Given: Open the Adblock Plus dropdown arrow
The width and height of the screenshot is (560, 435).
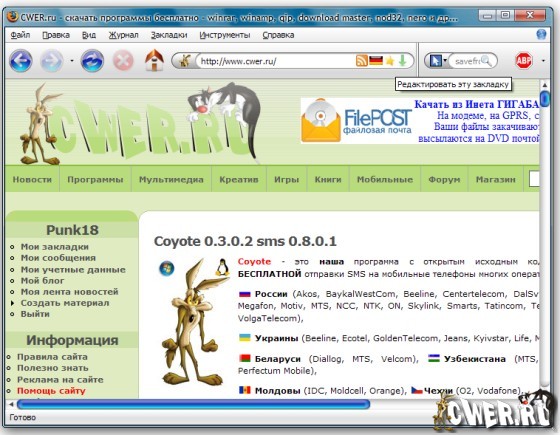Looking at the screenshot, I should [x=543, y=61].
